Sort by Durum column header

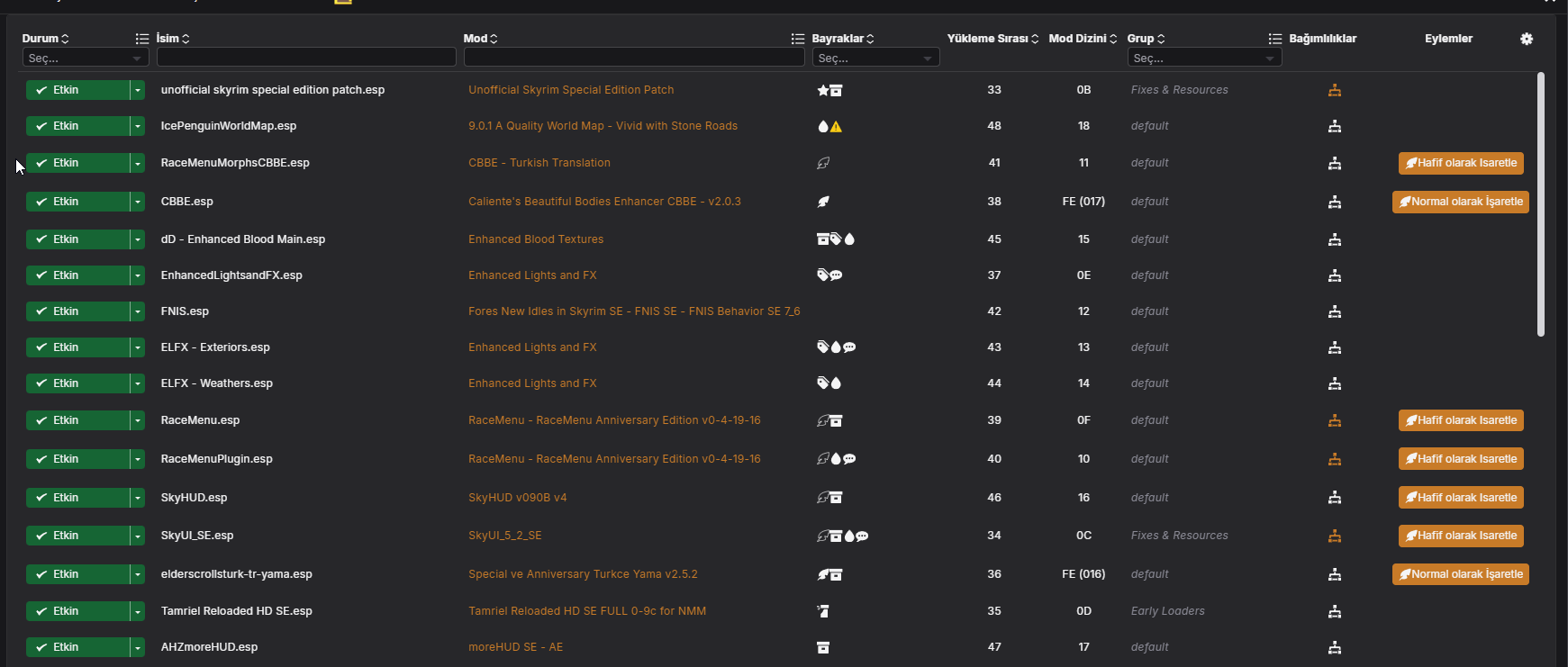tap(45, 39)
